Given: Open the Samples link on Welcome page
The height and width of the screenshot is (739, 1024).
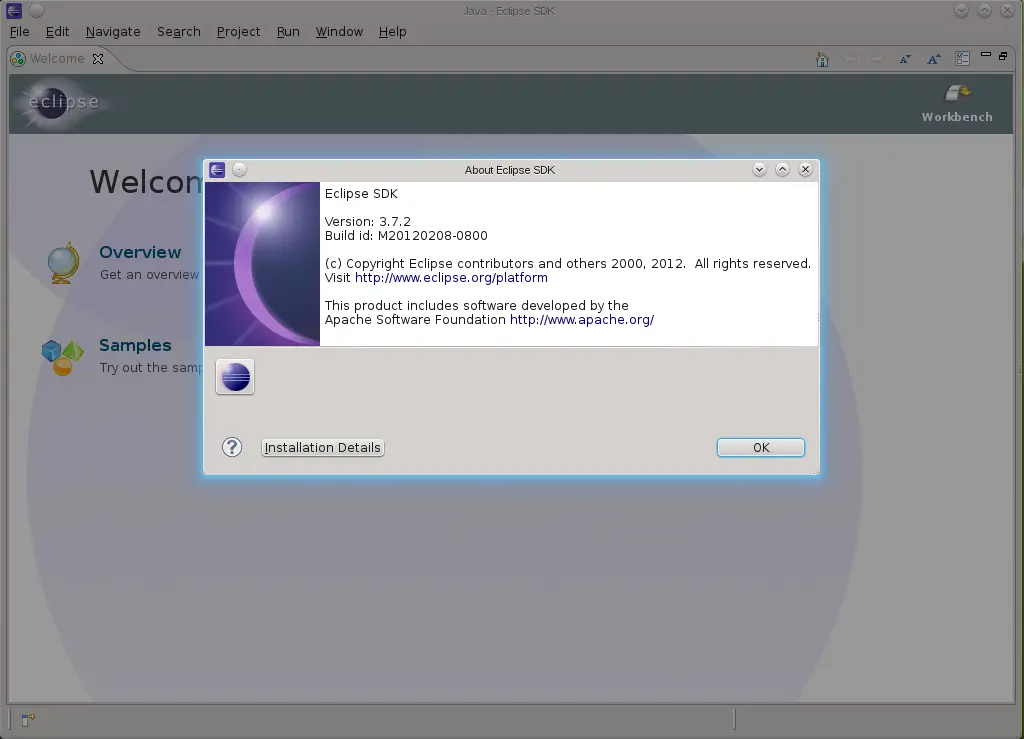Looking at the screenshot, I should coord(135,345).
